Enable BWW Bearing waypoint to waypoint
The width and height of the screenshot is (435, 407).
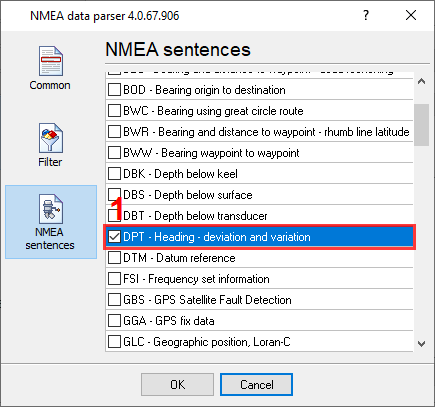pos(114,153)
